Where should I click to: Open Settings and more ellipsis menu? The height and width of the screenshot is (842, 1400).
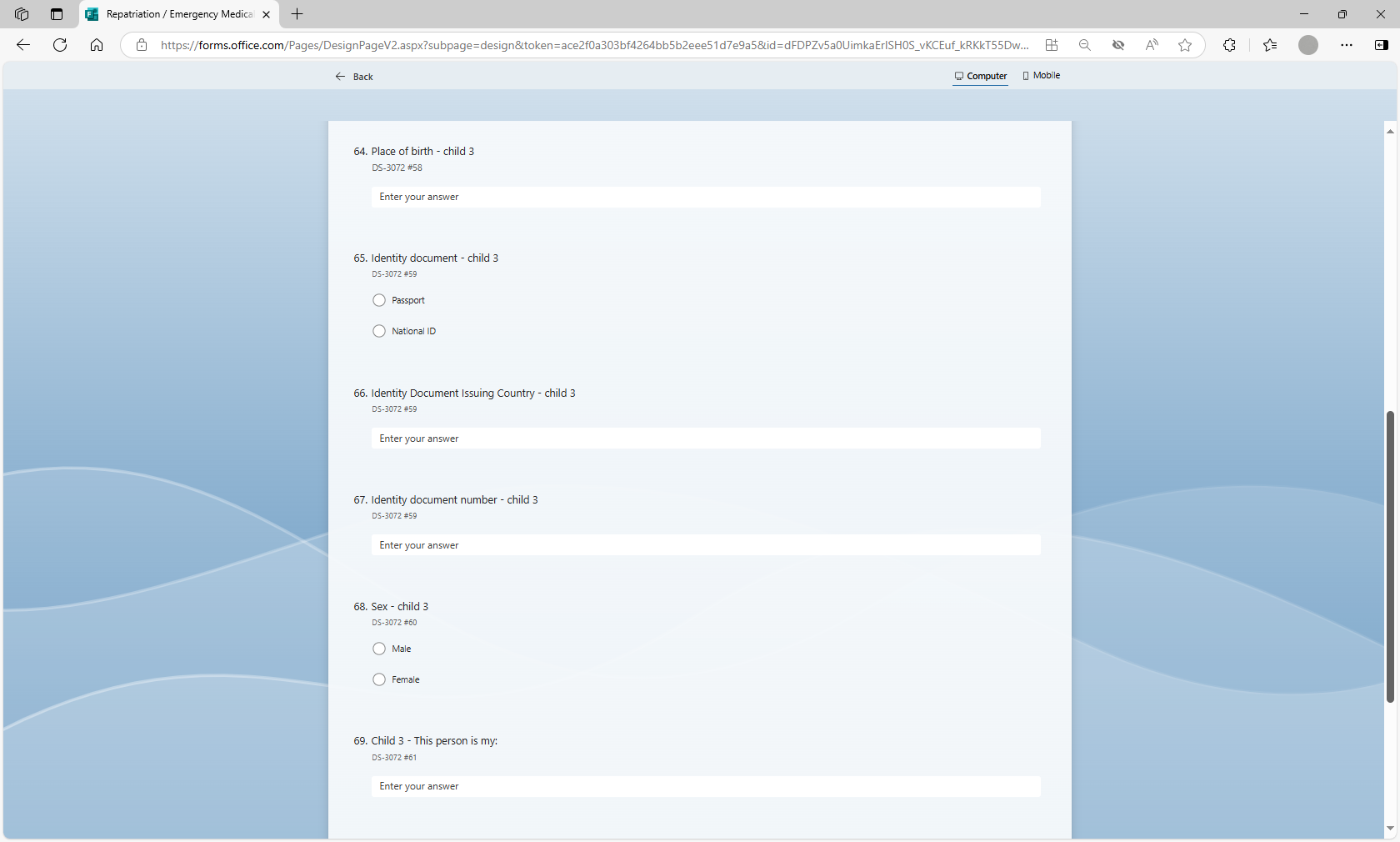[1347, 45]
